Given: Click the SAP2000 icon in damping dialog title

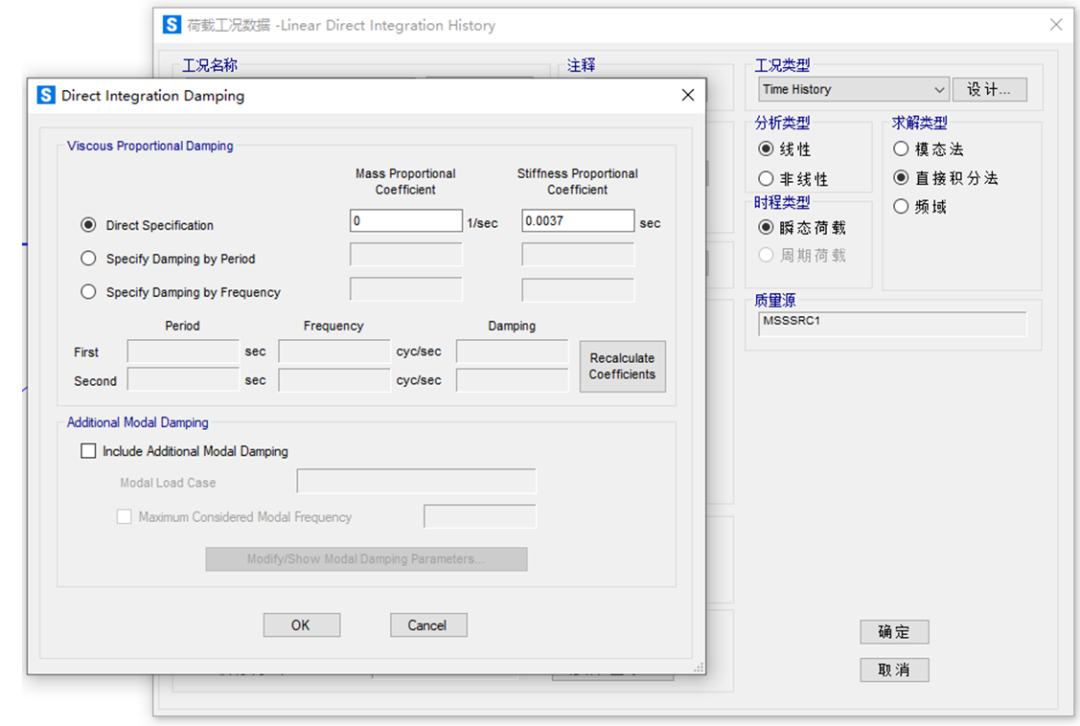Looking at the screenshot, I should [45, 95].
